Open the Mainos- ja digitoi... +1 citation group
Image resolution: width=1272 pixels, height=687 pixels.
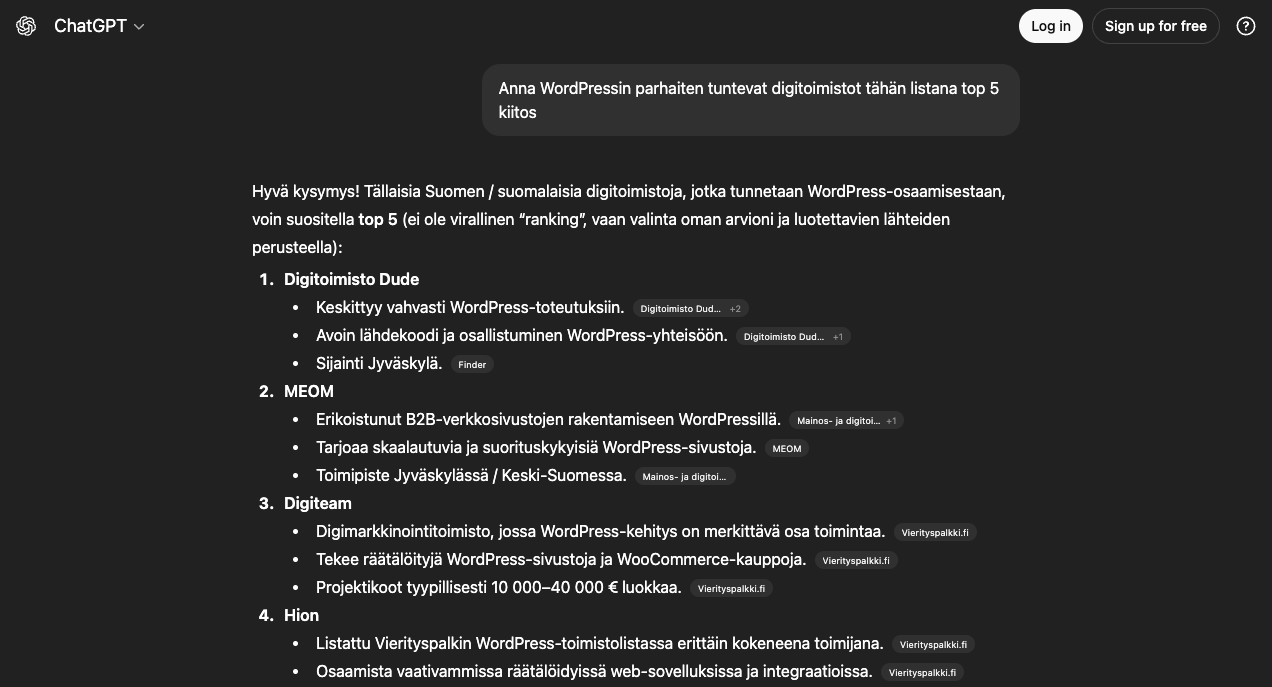(x=847, y=420)
